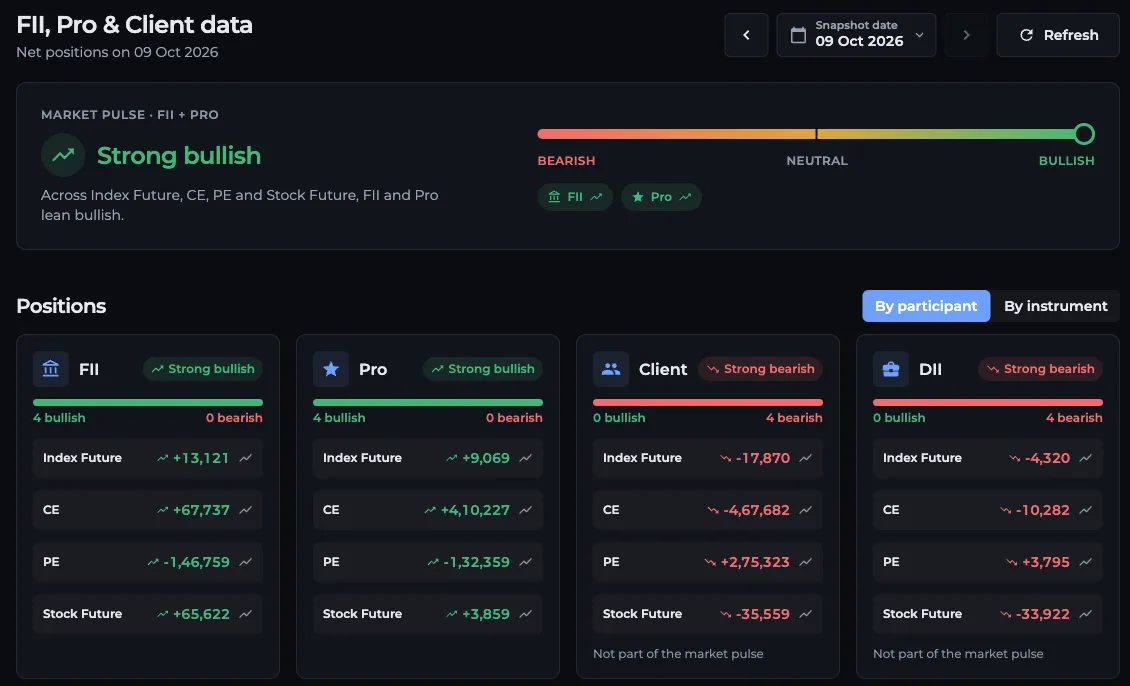Click DII PE value +3,795
The width and height of the screenshot is (1130, 686).
point(1046,562)
